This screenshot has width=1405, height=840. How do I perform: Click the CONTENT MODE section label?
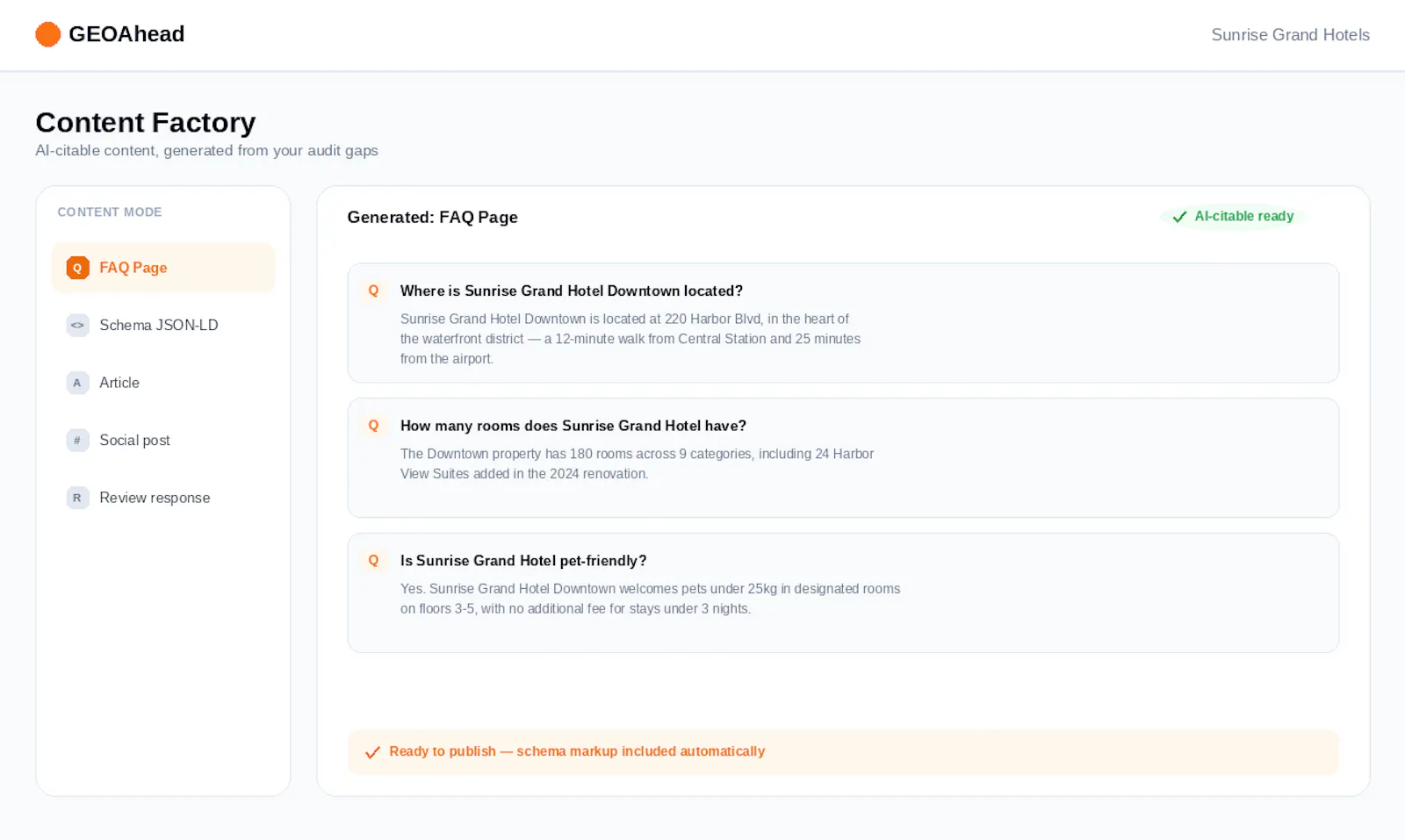point(110,212)
